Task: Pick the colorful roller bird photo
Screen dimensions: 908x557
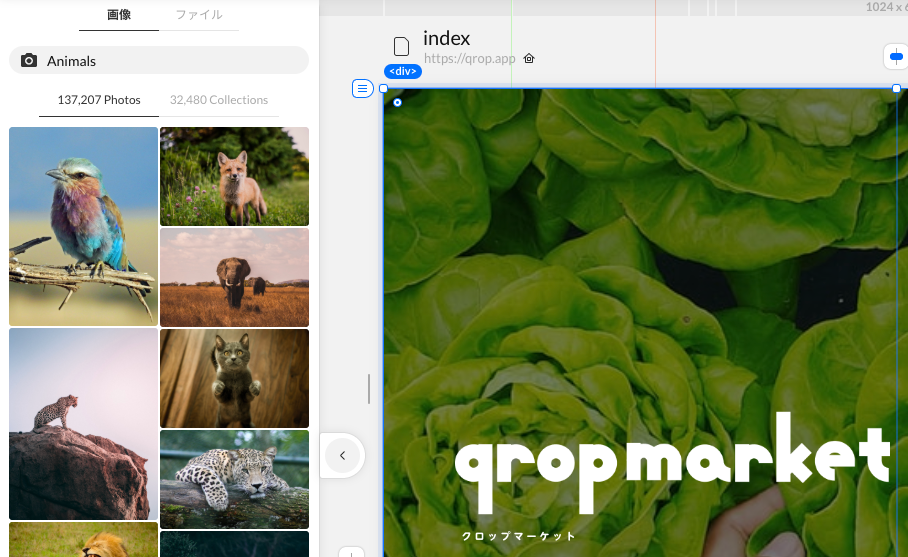Action: pos(83,226)
